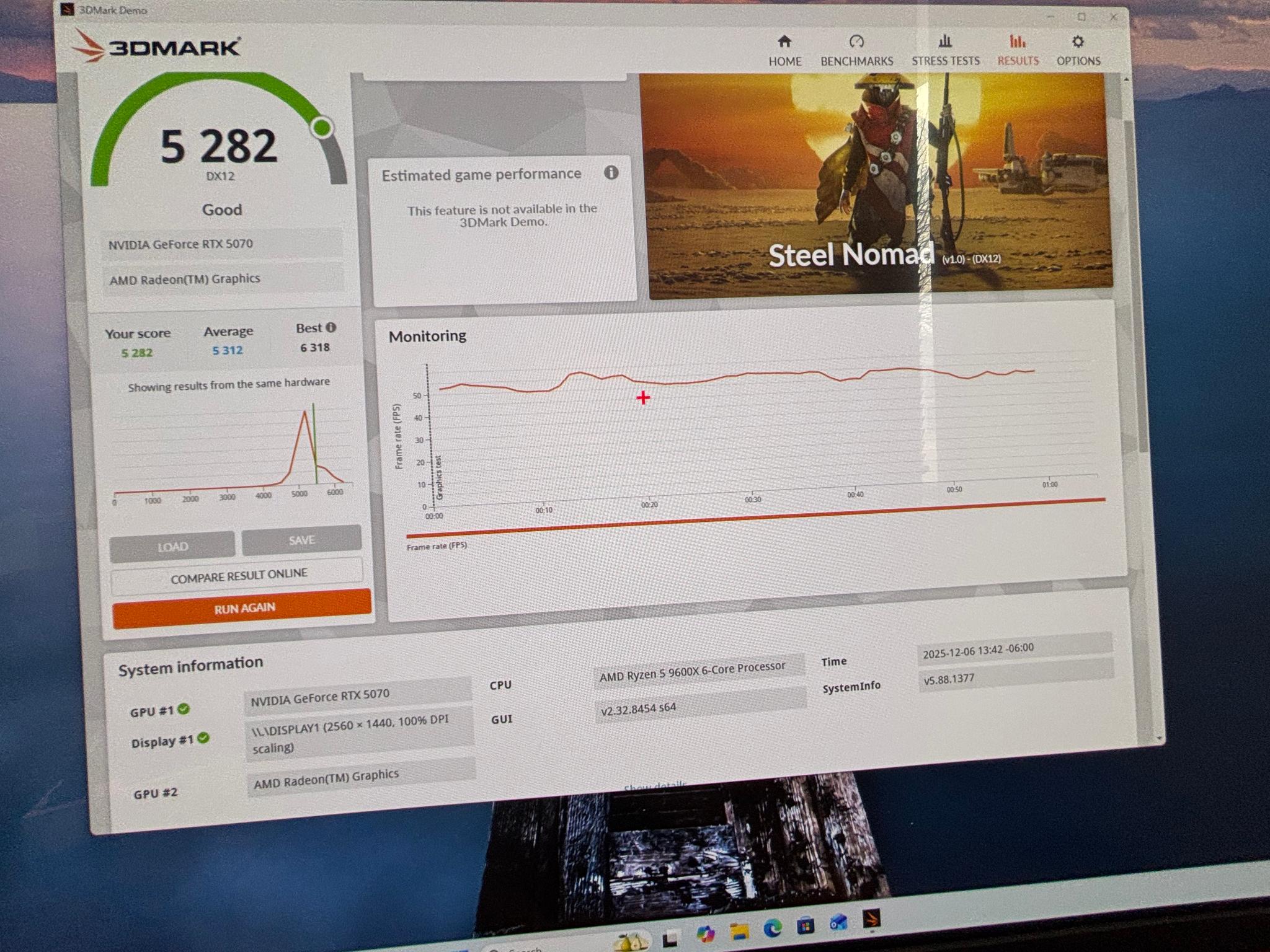Click the scrollbar down arrow

click(x=1159, y=739)
